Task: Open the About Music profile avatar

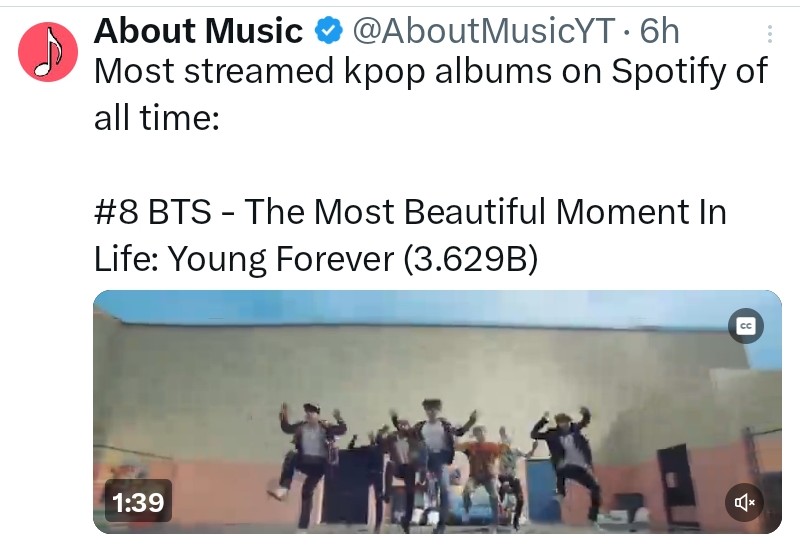Action: pos(48,52)
